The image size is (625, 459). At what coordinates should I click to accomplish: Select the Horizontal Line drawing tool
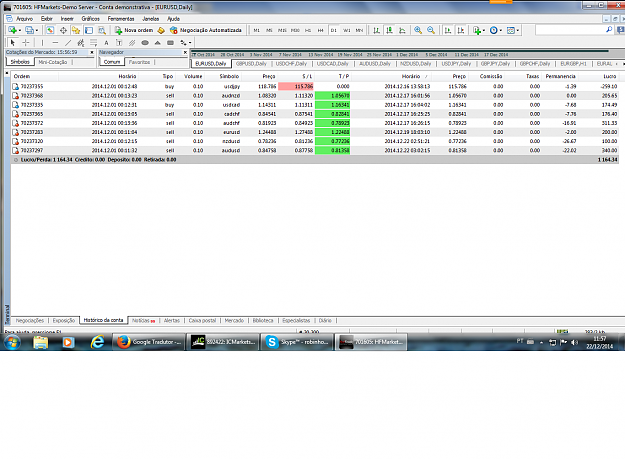55,43
